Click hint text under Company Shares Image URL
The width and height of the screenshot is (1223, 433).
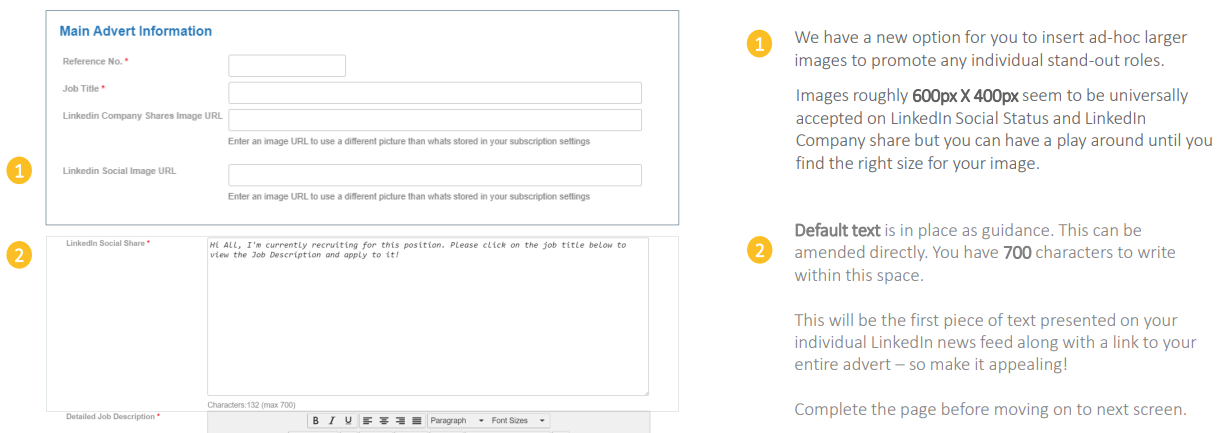(409, 141)
